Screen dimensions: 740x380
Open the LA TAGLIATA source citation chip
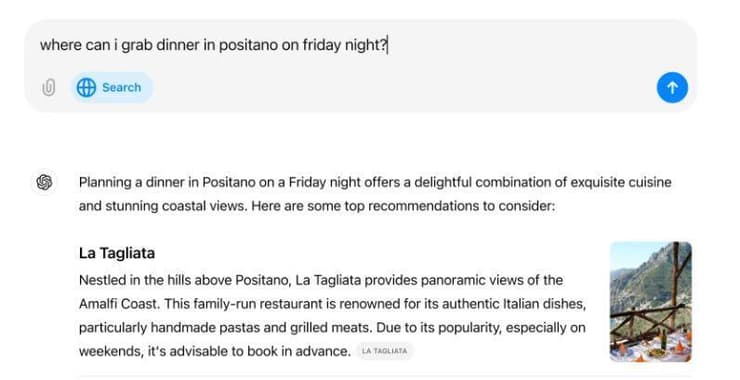(384, 351)
